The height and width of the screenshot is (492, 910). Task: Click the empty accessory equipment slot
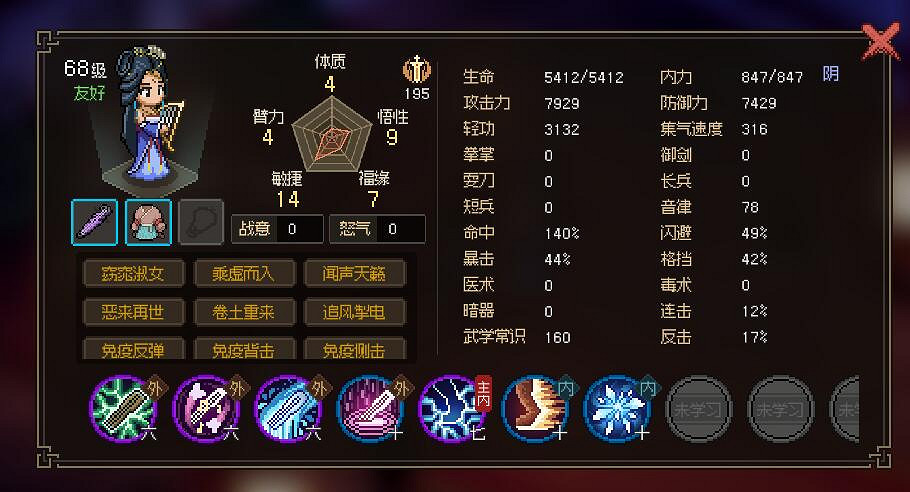201,222
